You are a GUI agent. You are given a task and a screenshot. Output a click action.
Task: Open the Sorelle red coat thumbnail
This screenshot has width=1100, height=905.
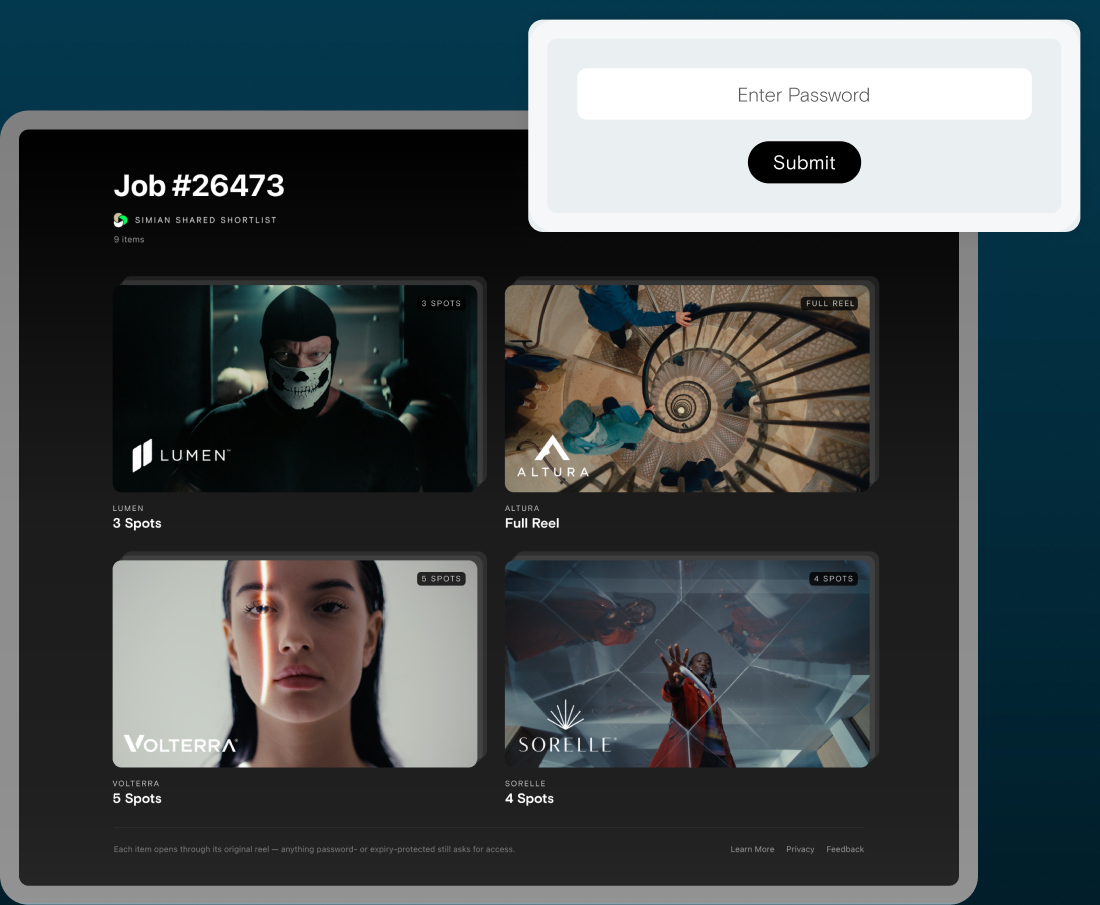687,664
